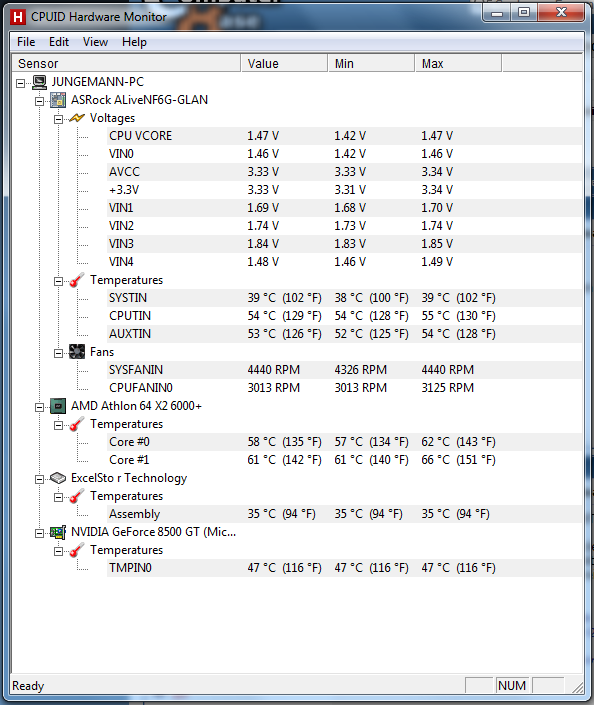
Task: Click the NUM indicator in status bar
Action: (512, 686)
